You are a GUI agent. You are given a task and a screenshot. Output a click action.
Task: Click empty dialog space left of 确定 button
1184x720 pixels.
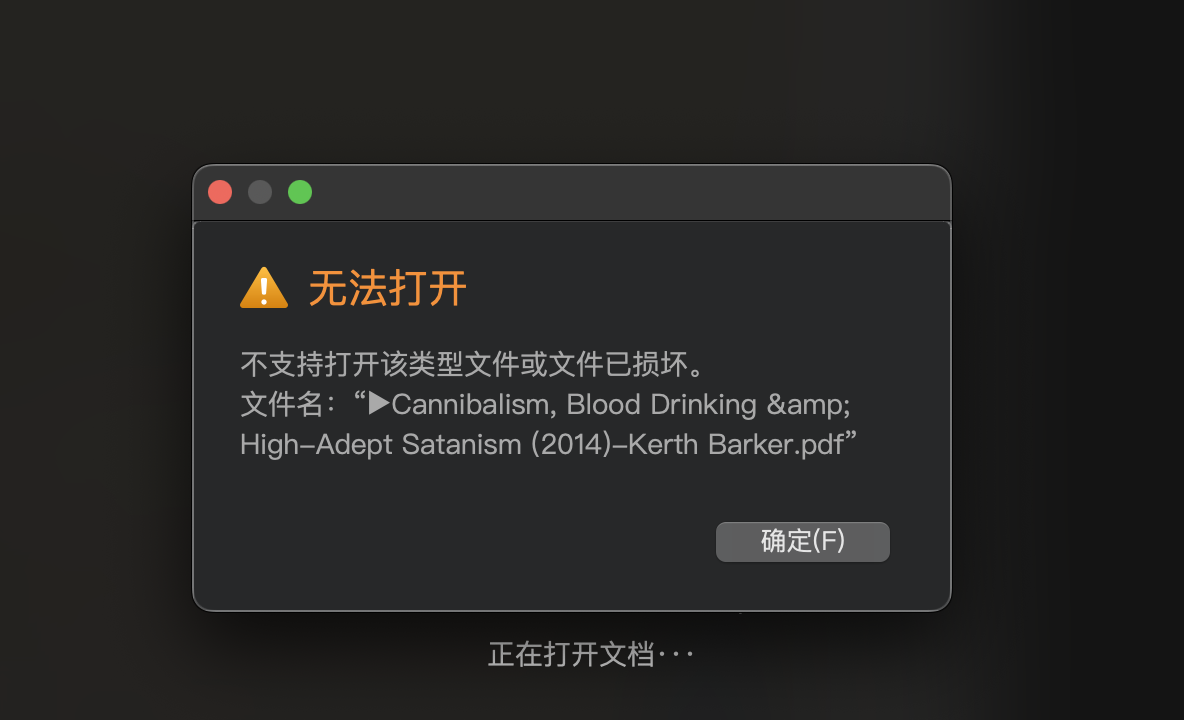(x=468, y=542)
